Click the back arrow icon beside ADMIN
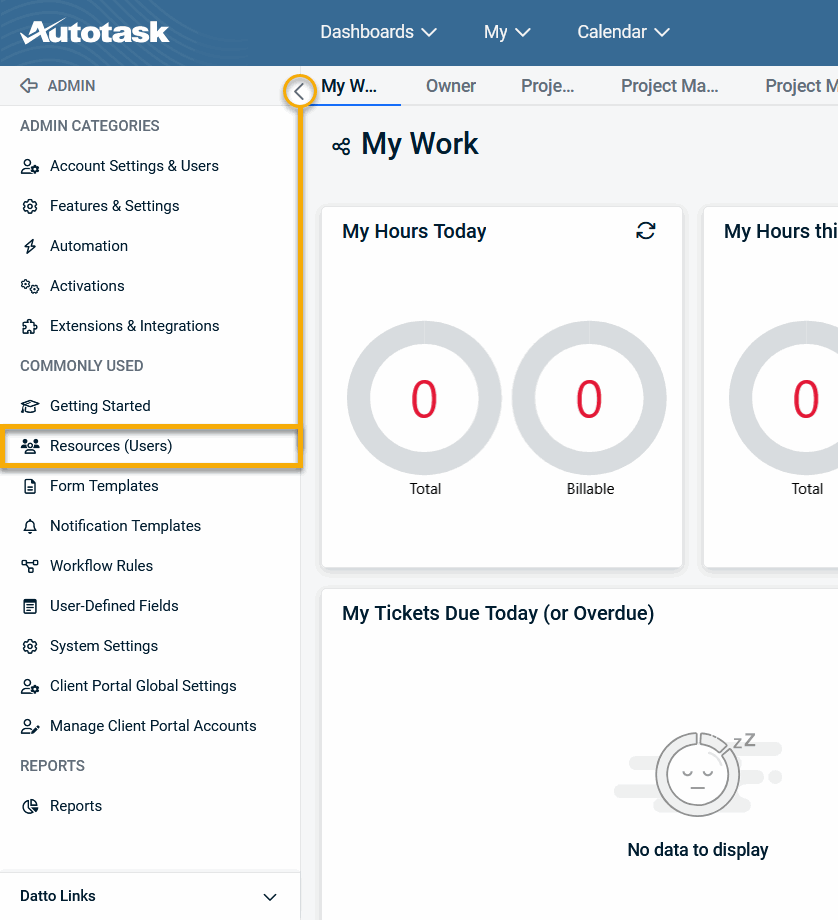The image size is (838, 920). point(29,86)
